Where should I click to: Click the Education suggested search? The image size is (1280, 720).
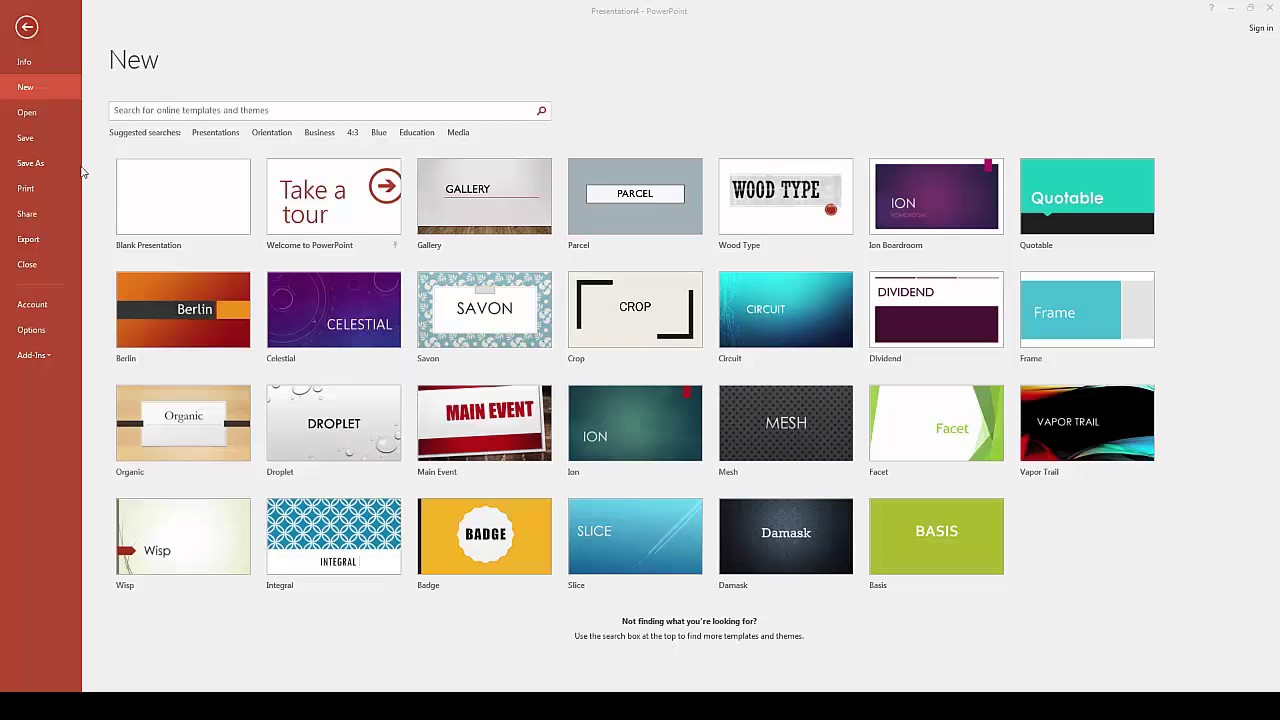[417, 132]
